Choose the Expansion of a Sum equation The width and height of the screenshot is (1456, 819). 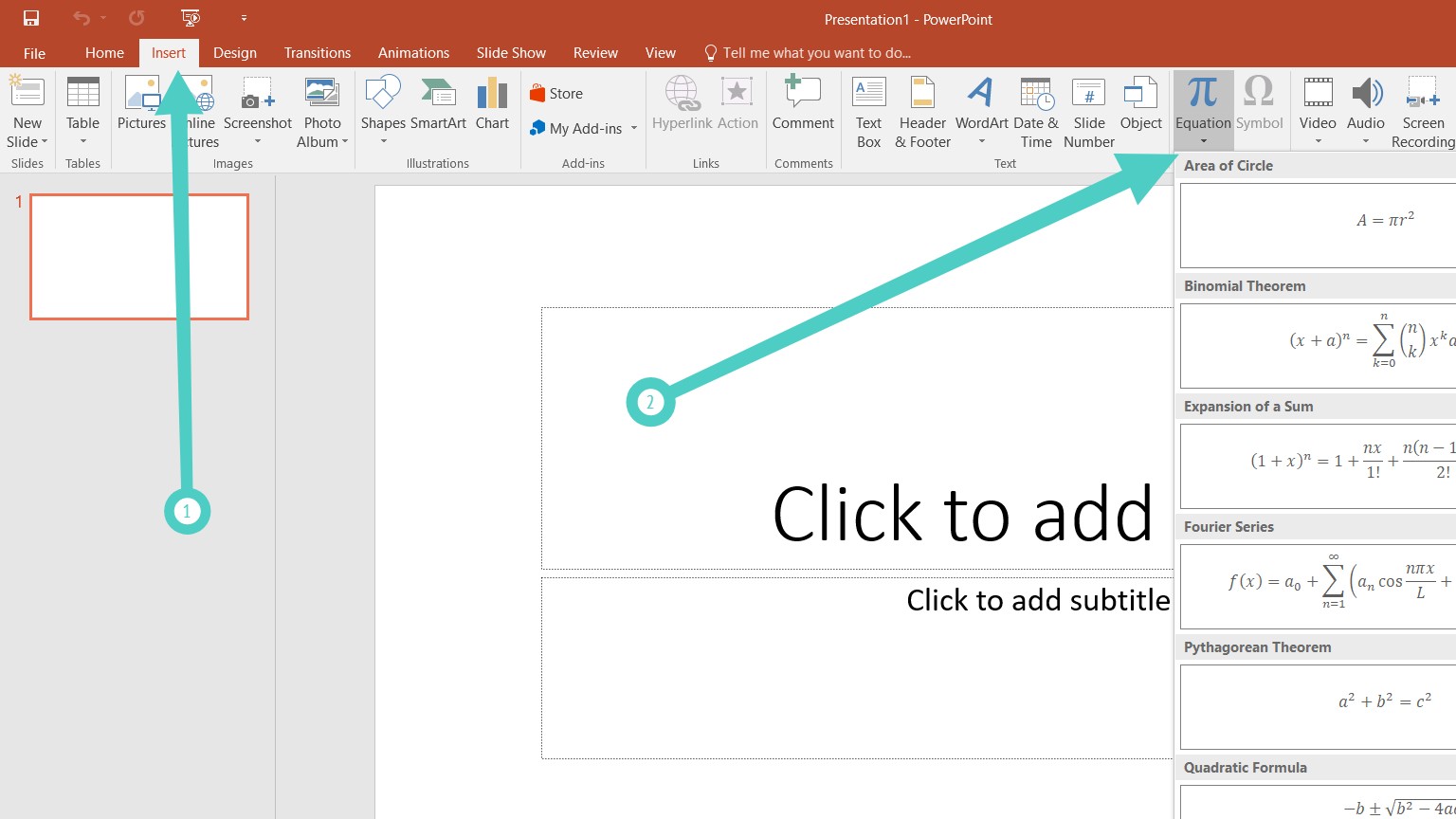pyautogui.click(x=1318, y=466)
